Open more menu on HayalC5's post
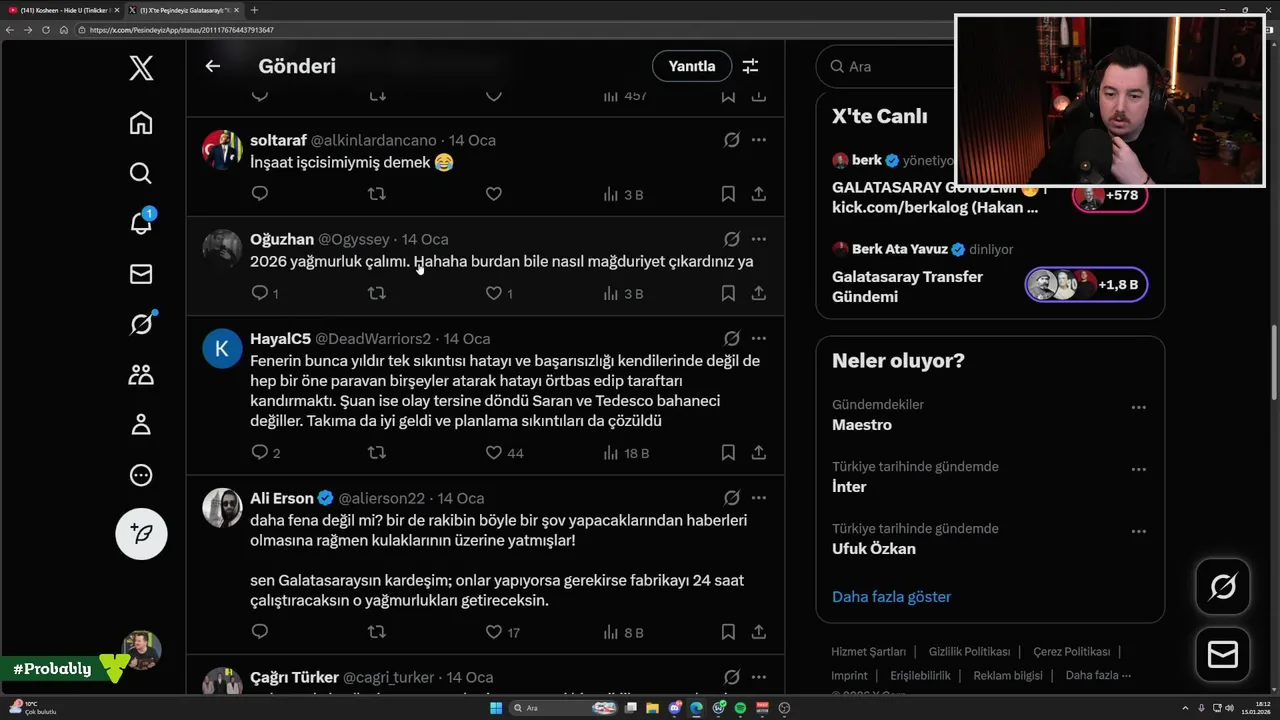The width and height of the screenshot is (1280, 720). (759, 338)
